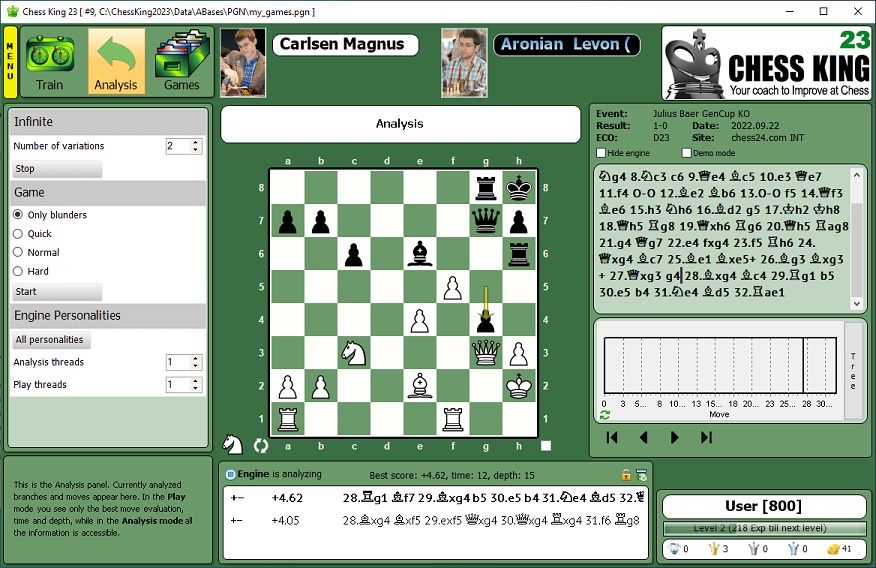Image resolution: width=876 pixels, height=568 pixels.
Task: Open the Tree side tab
Action: tap(853, 371)
